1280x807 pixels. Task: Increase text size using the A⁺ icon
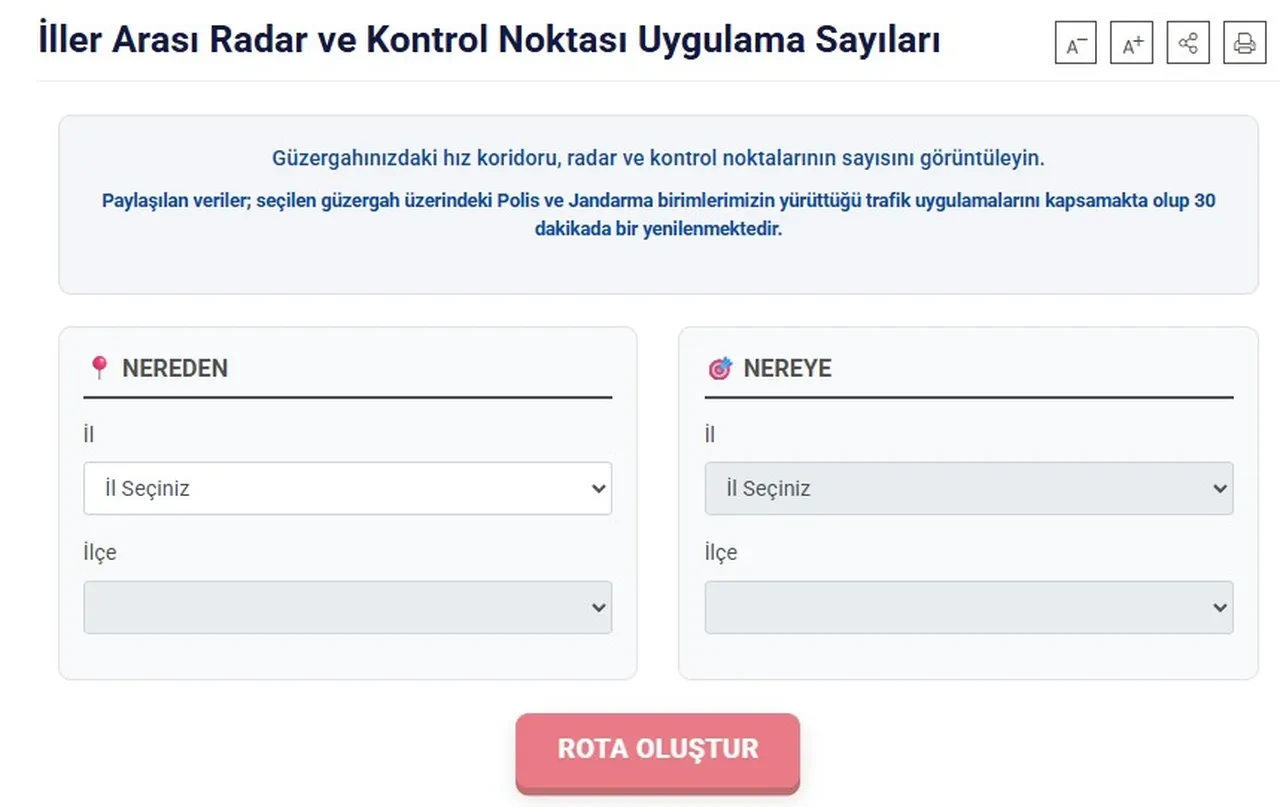[1131, 43]
